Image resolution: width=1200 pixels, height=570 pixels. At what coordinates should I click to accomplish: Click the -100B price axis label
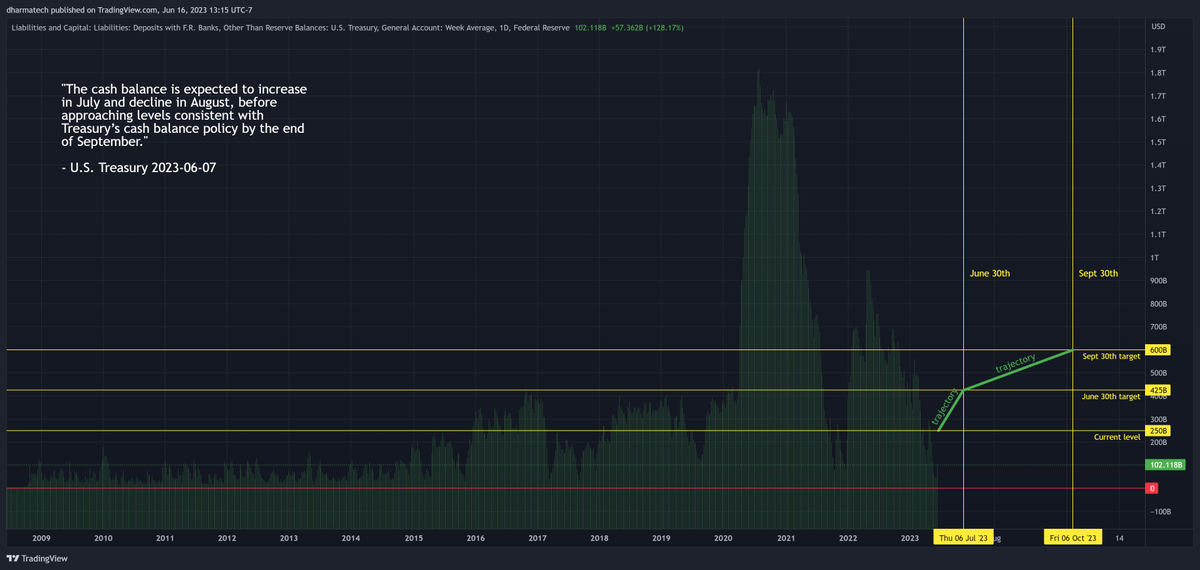pyautogui.click(x=1160, y=512)
